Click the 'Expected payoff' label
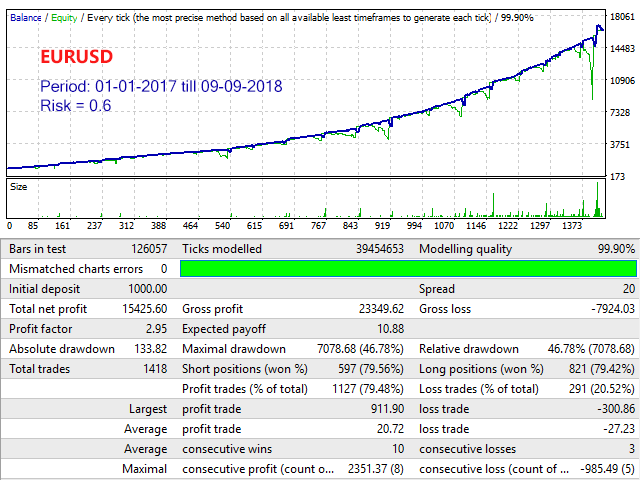Screen dimensions: 640x480 [x=224, y=329]
